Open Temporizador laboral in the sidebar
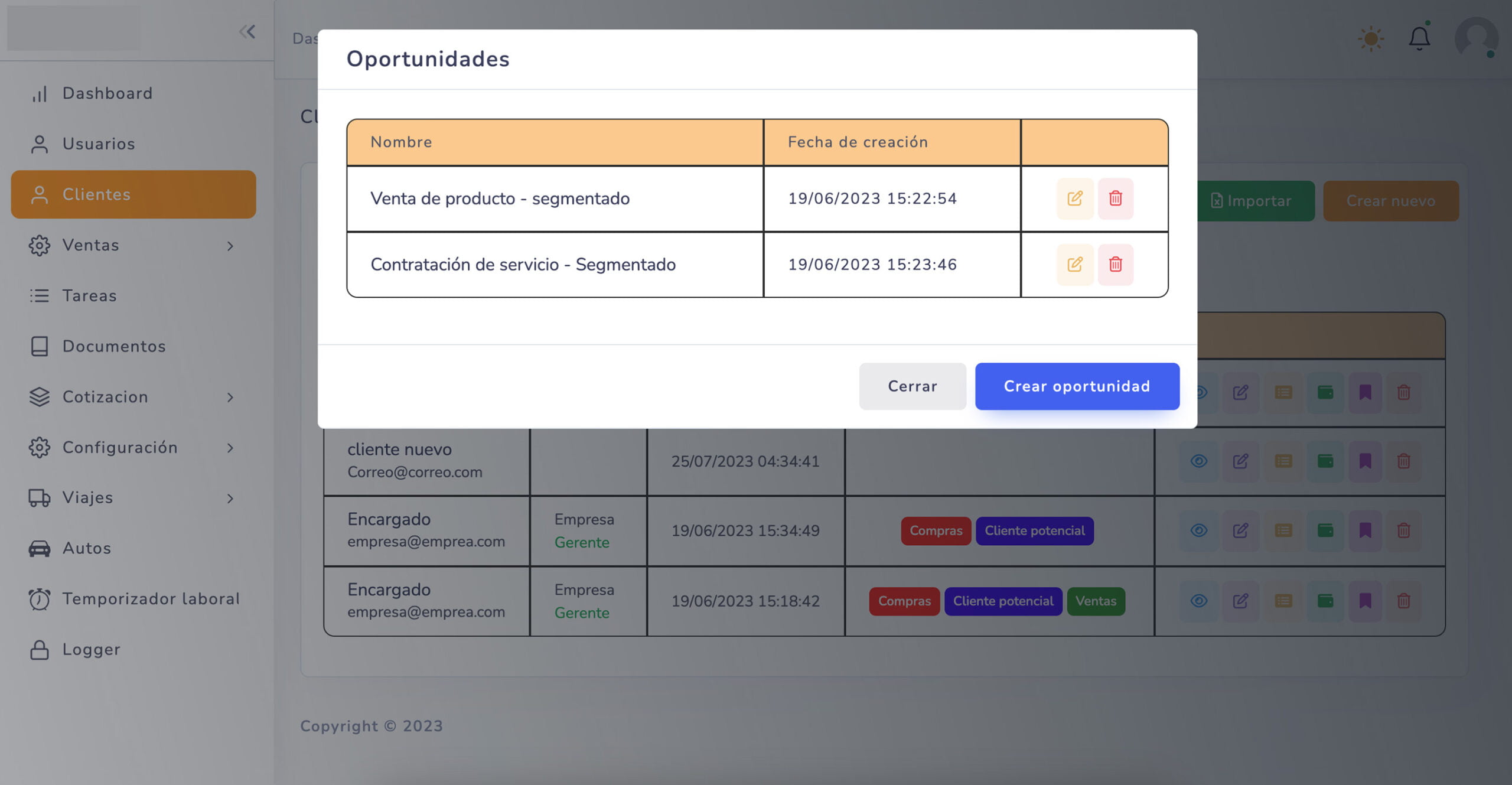This screenshot has height=785, width=1512. point(133,599)
